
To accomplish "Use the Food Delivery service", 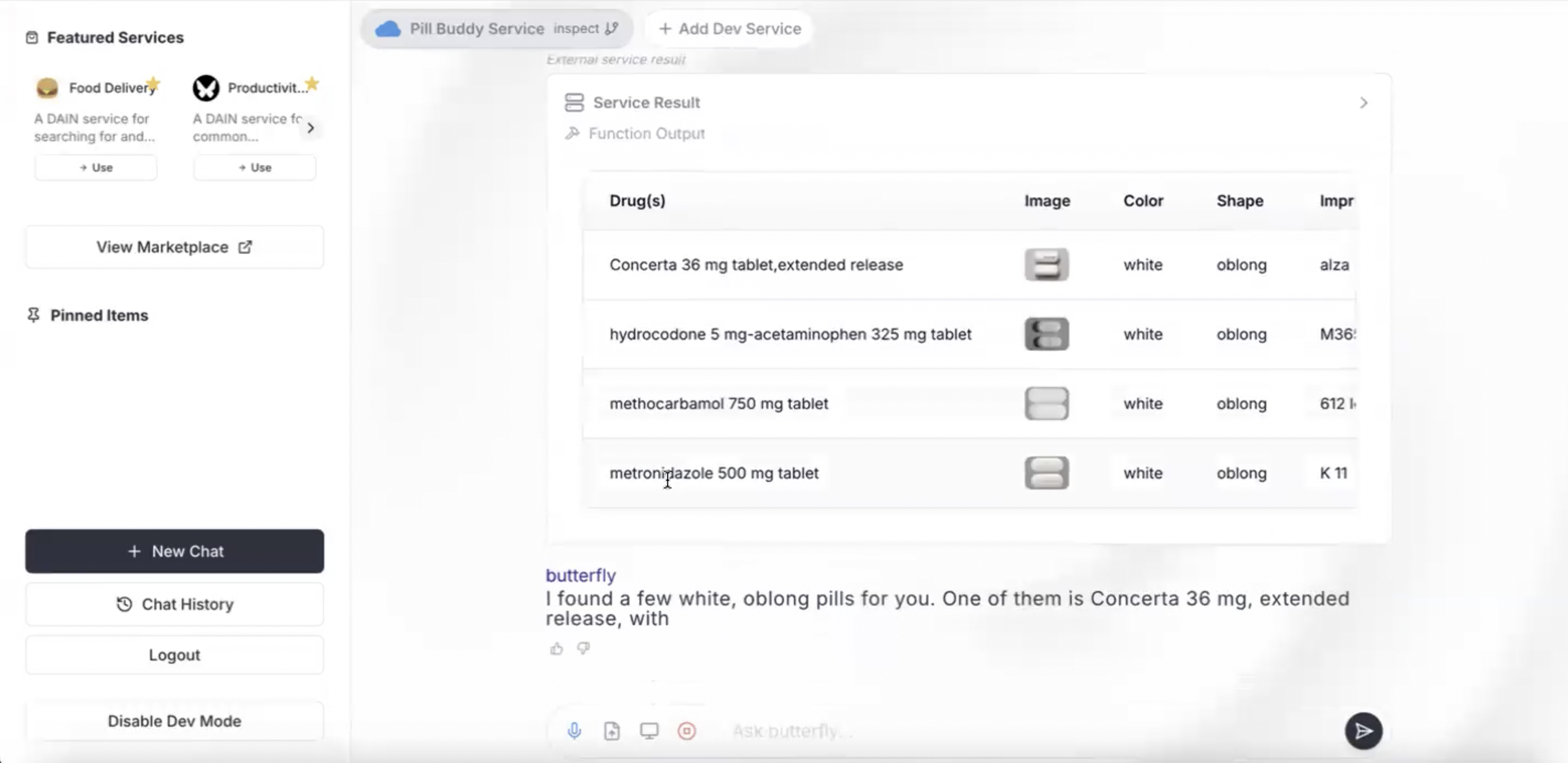I will pyautogui.click(x=95, y=168).
